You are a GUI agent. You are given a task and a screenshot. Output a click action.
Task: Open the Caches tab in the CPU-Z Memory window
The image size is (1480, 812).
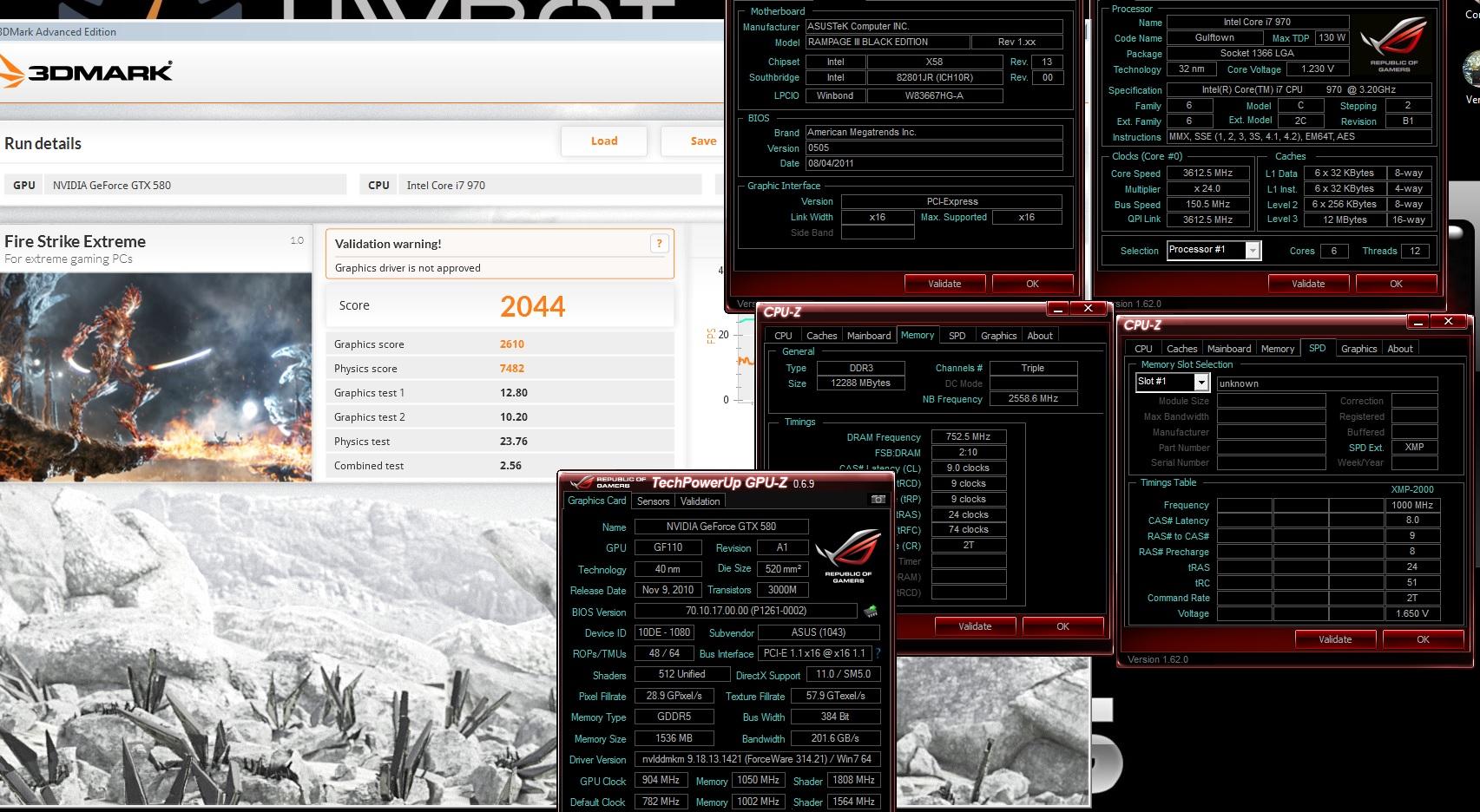coord(821,336)
